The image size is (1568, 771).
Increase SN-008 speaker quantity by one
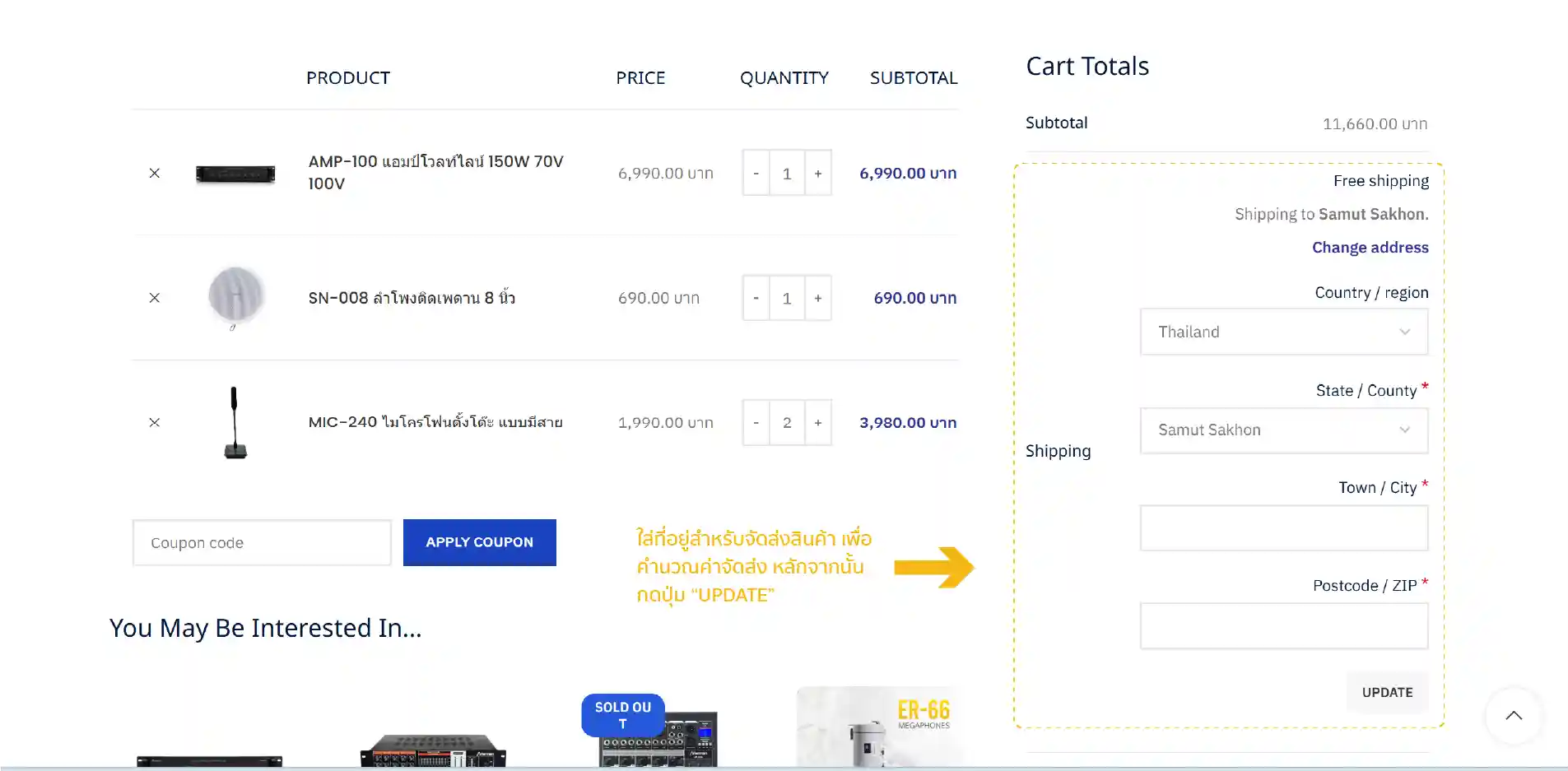(x=817, y=298)
